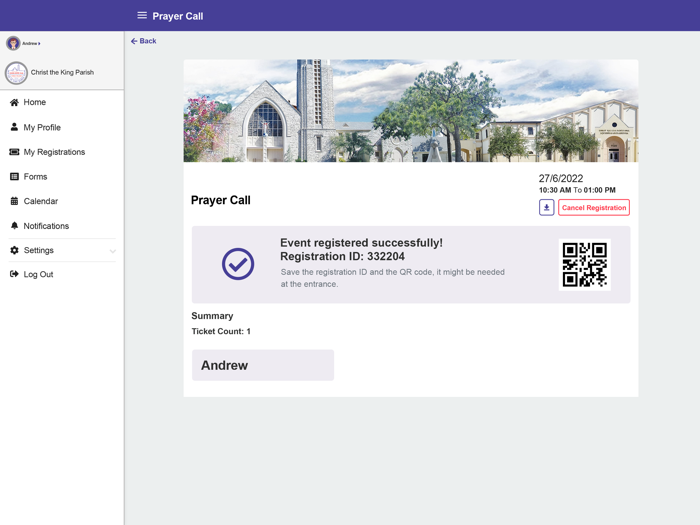Click the Forms list icon
This screenshot has height=525, width=700.
[x=14, y=176]
